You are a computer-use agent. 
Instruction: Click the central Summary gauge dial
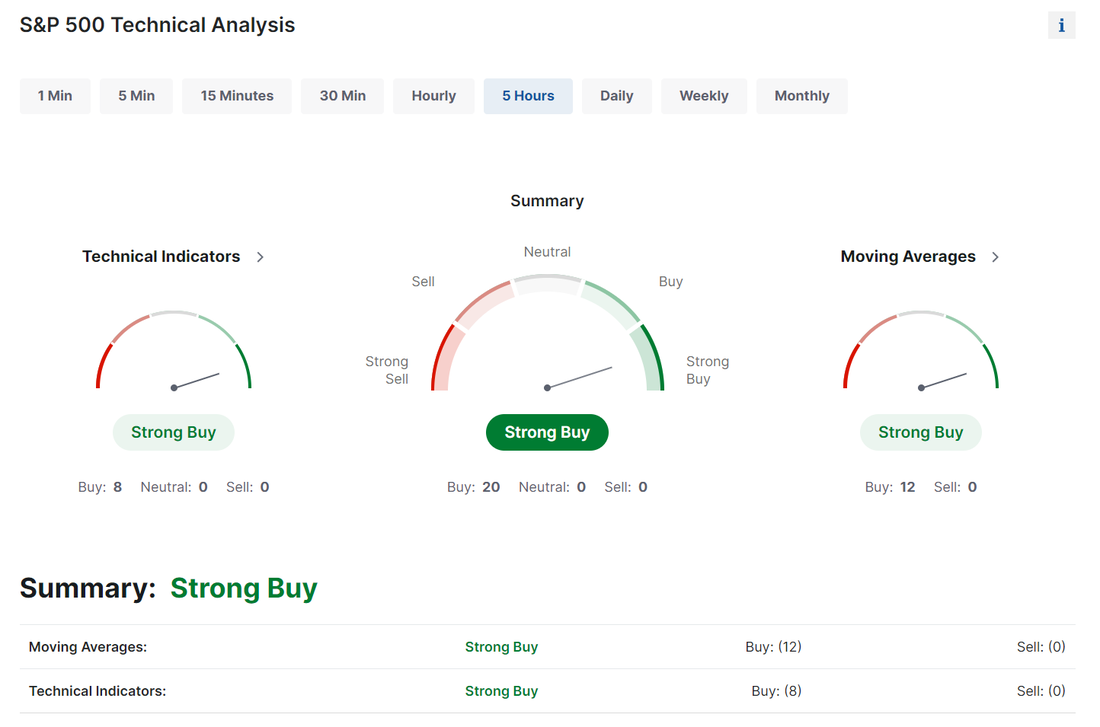pos(547,333)
